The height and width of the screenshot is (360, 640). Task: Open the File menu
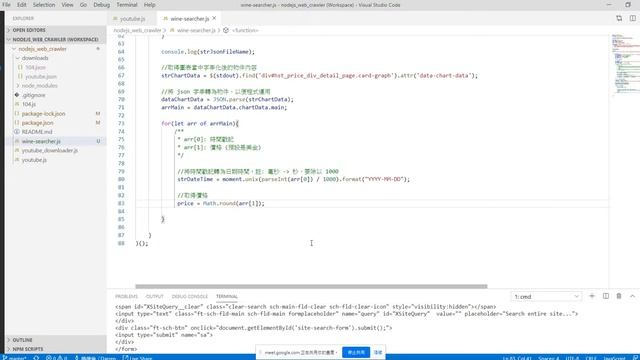point(6,5)
